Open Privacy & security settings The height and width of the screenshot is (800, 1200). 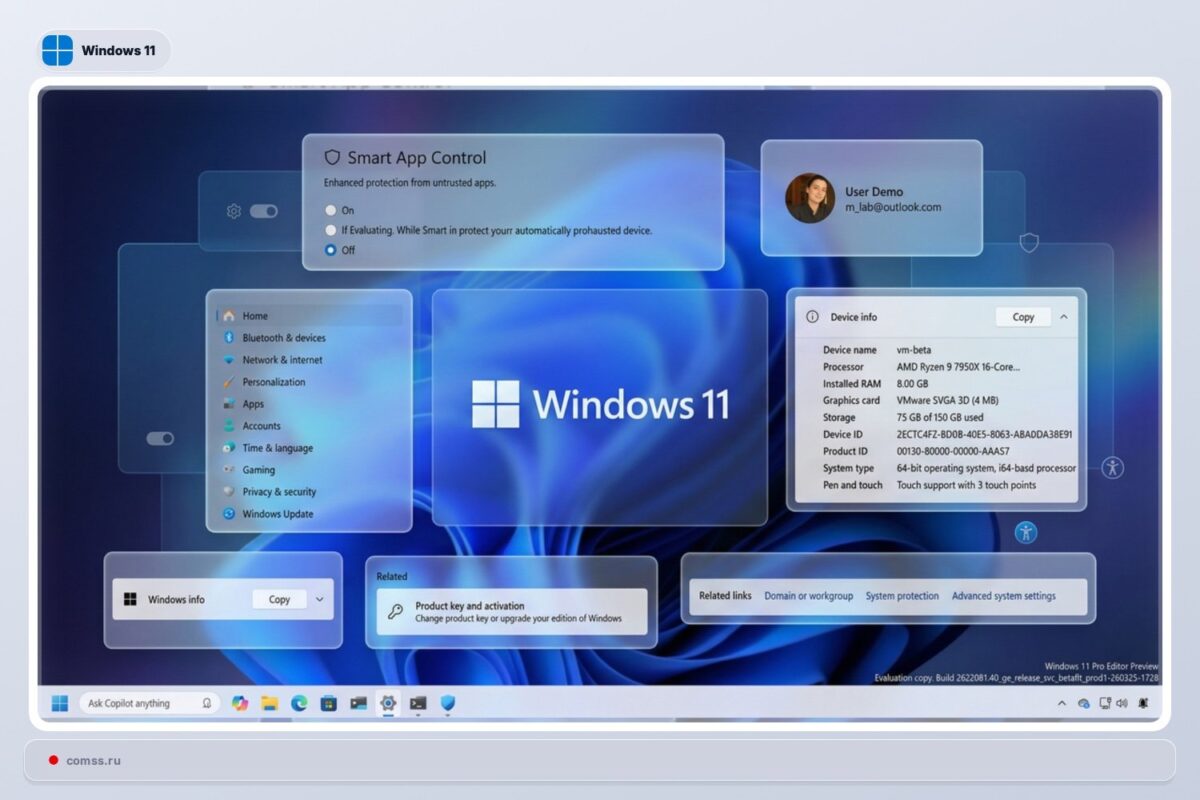pos(278,492)
